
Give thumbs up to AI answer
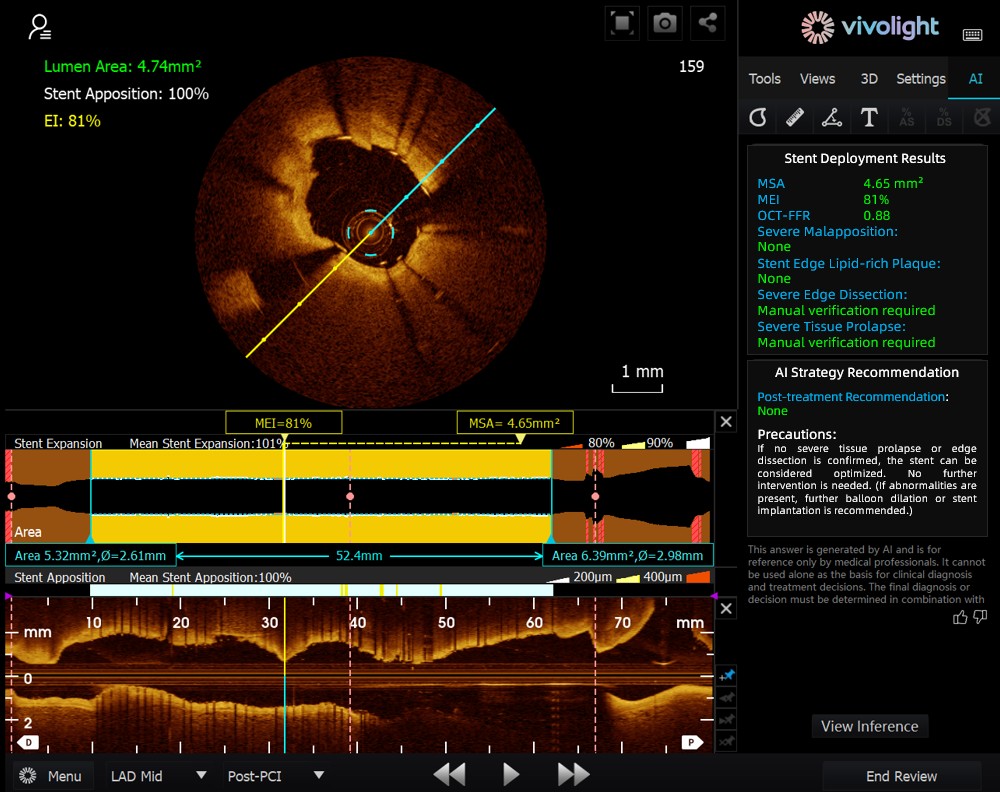(x=960, y=617)
